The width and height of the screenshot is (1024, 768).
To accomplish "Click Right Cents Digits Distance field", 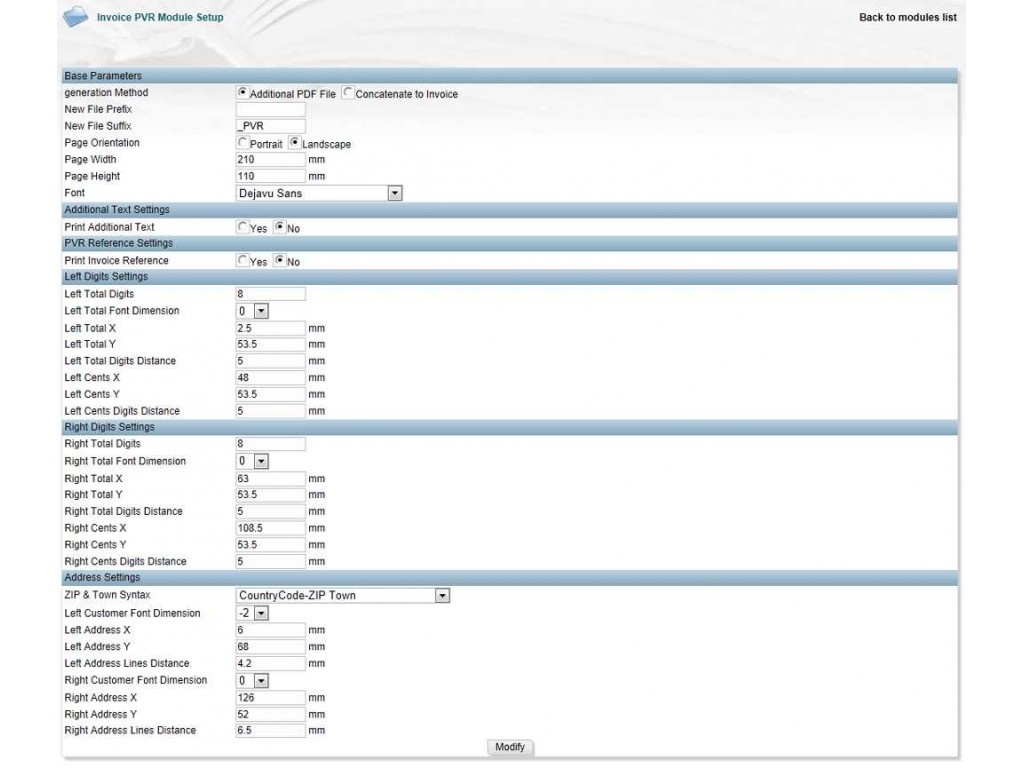I will click(270, 562).
